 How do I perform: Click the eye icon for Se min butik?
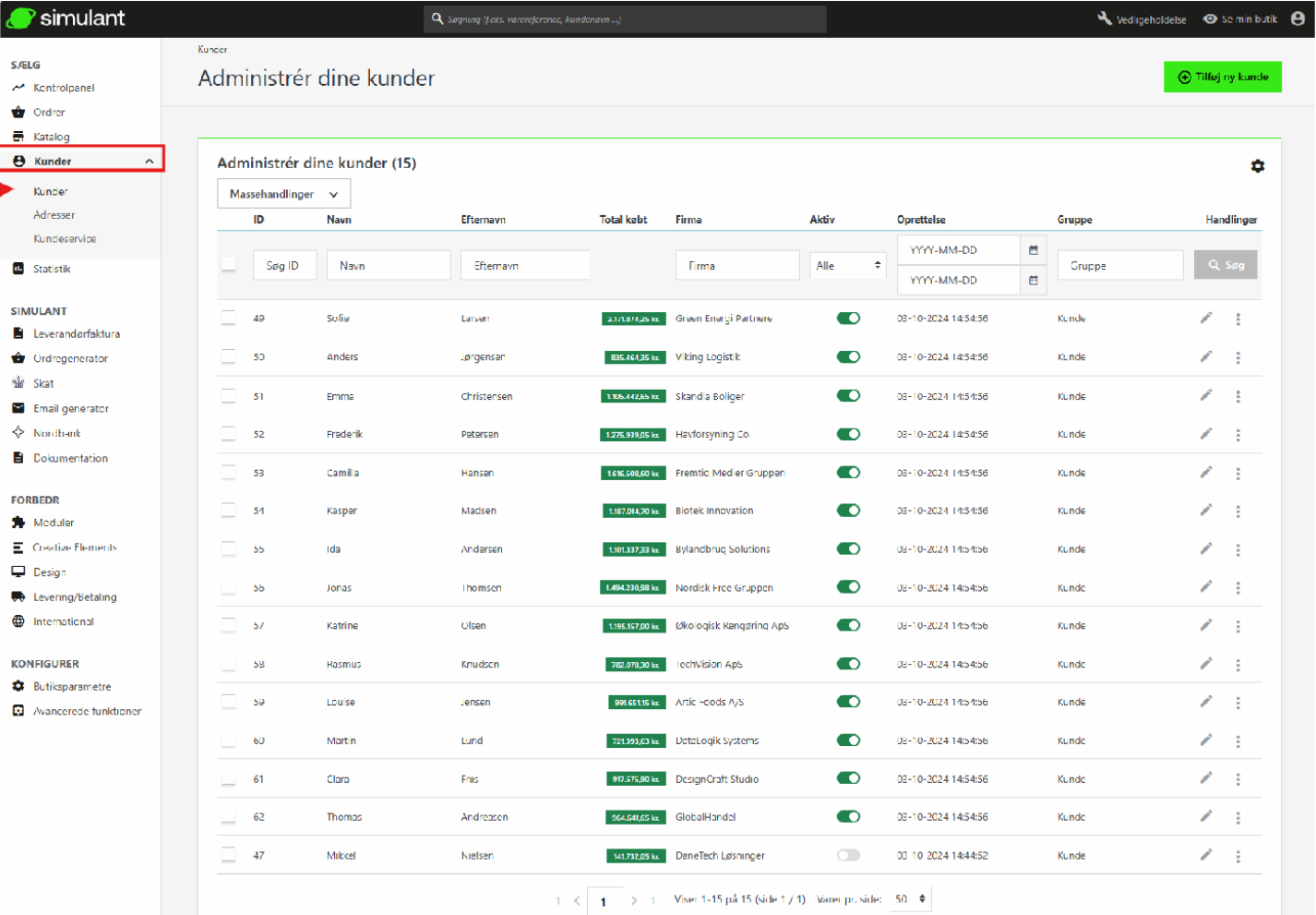coord(1210,18)
